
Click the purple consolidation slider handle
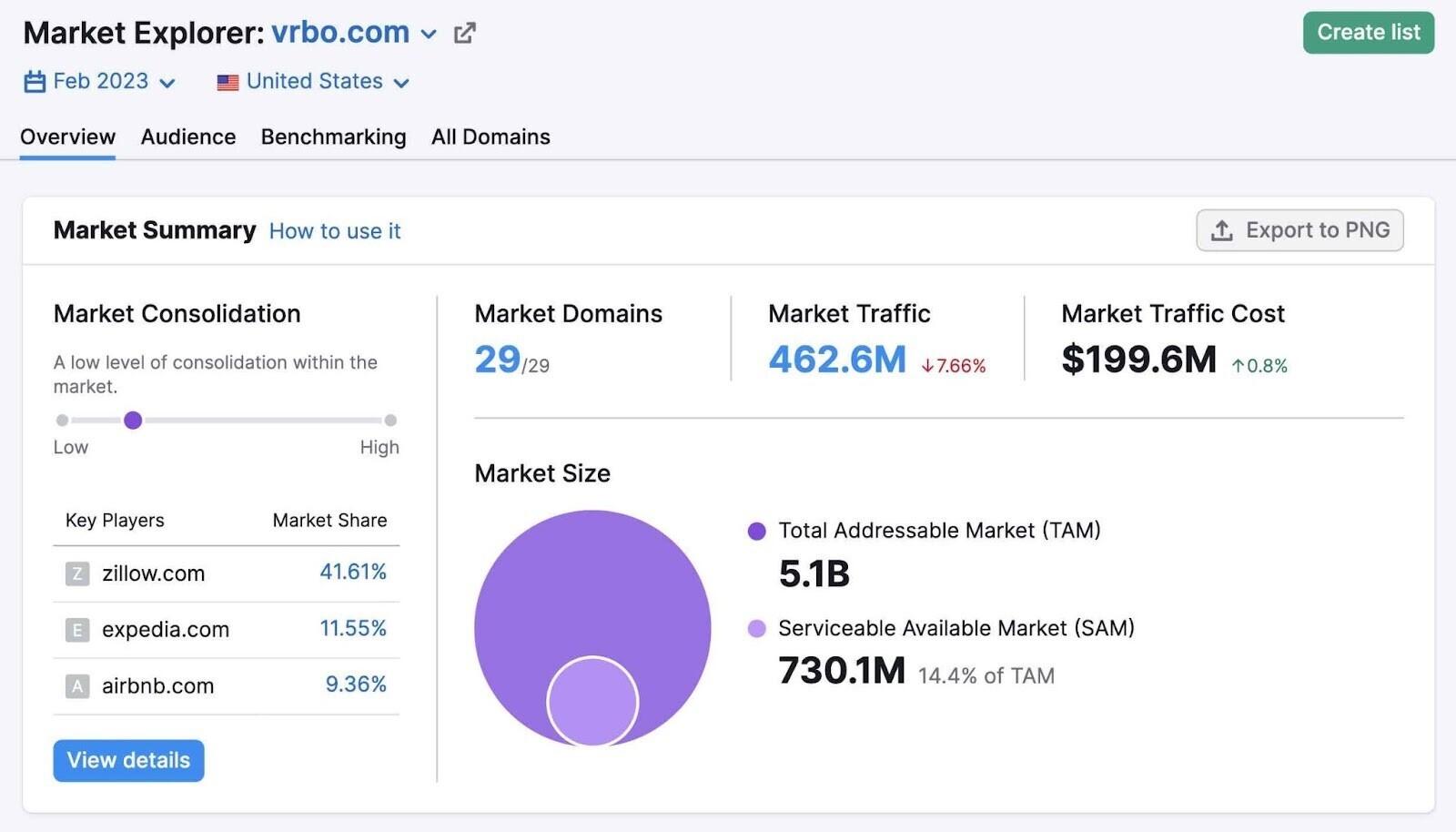point(133,420)
